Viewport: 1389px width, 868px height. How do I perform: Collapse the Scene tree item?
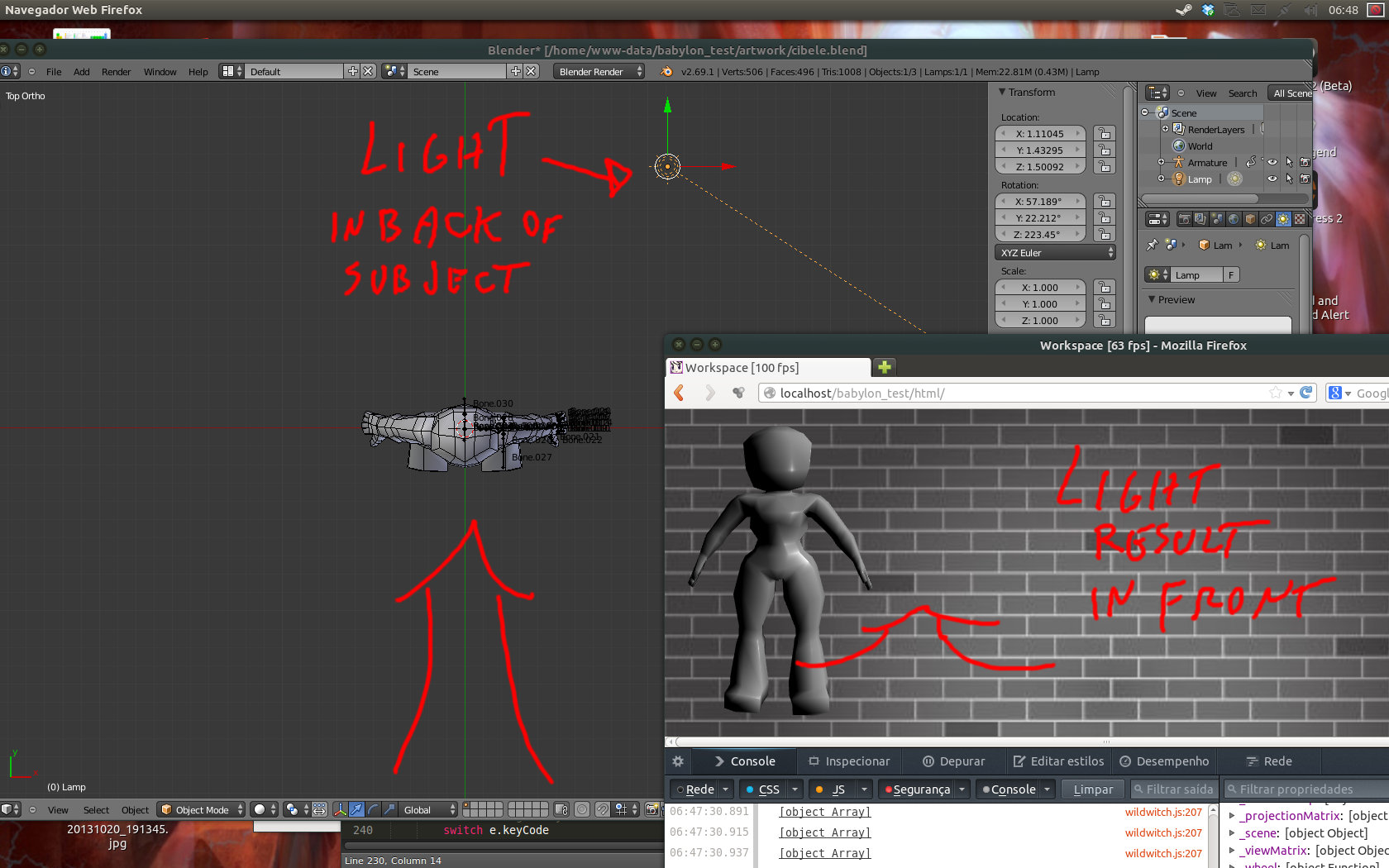tap(1145, 112)
